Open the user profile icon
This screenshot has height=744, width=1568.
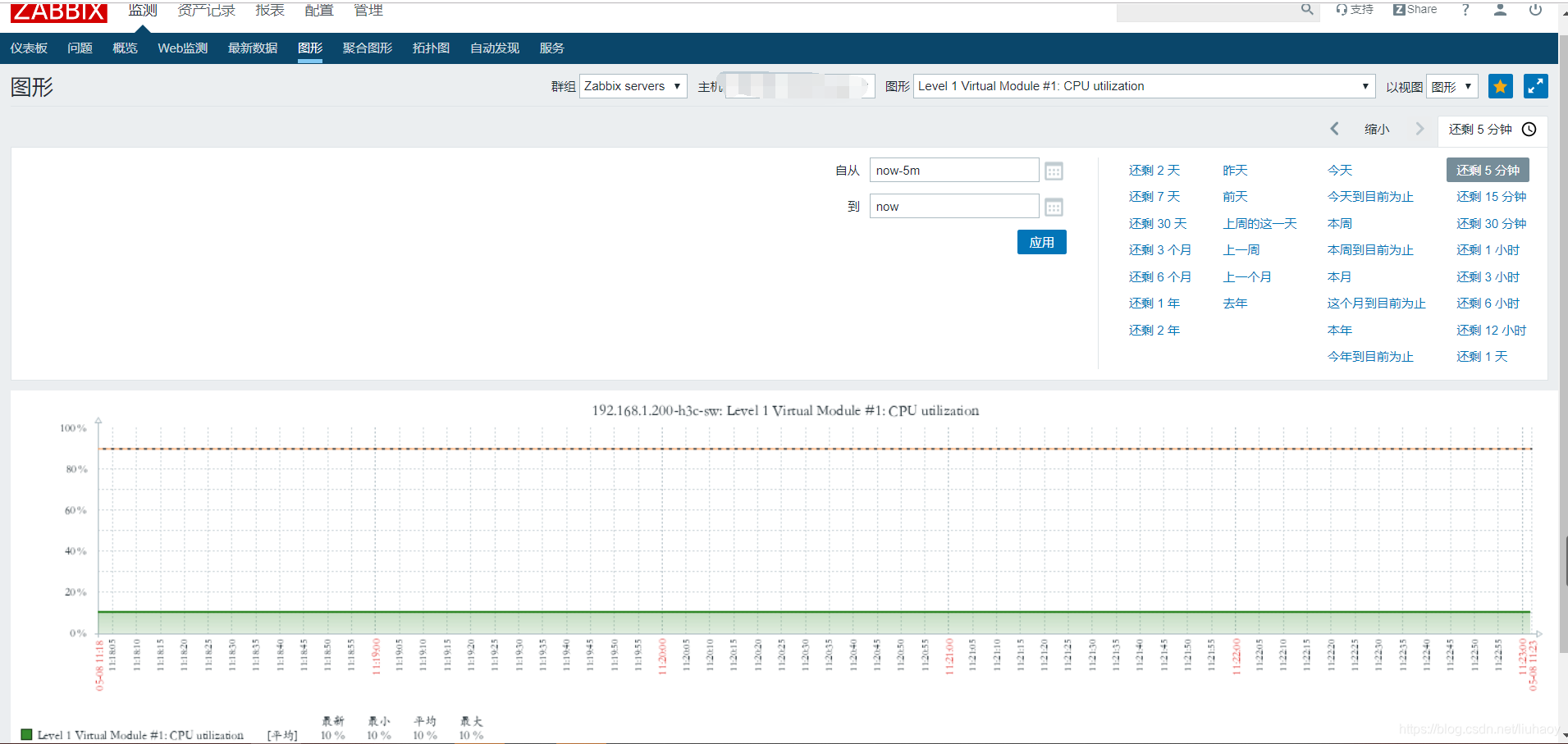coord(1500,9)
